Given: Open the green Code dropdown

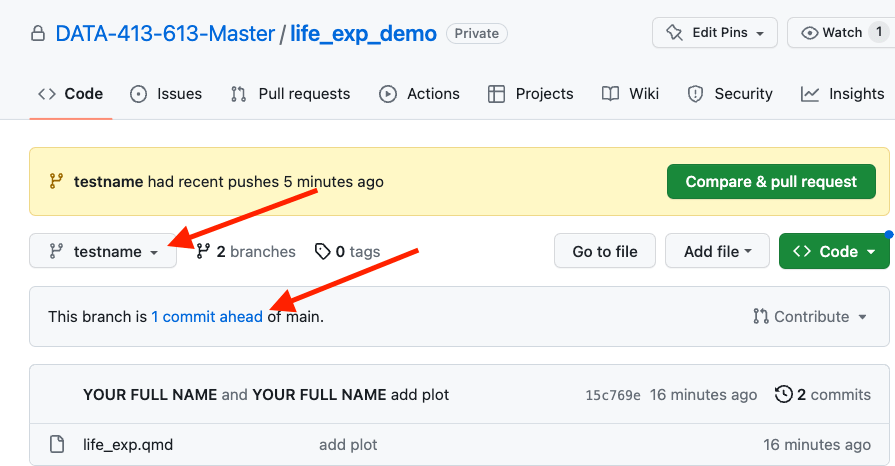Looking at the screenshot, I should [833, 251].
